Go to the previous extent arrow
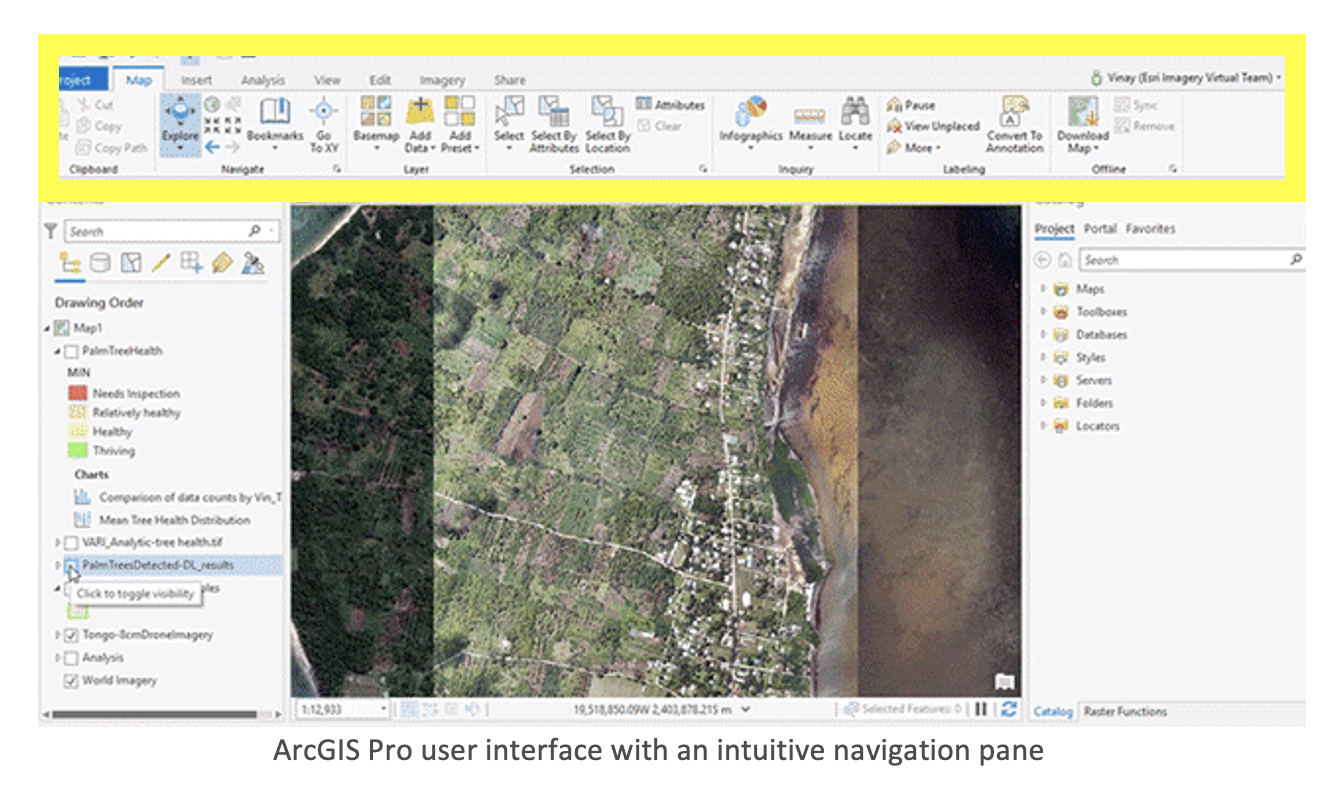Screen dimensions: 1340x786 point(212,146)
